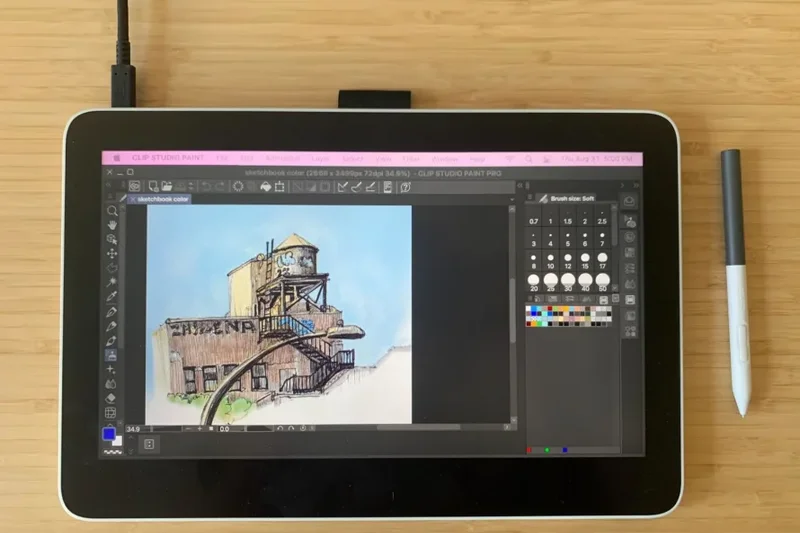Click the top icon in right palette dock
Image resolution: width=800 pixels, height=533 pixels.
pyautogui.click(x=629, y=202)
